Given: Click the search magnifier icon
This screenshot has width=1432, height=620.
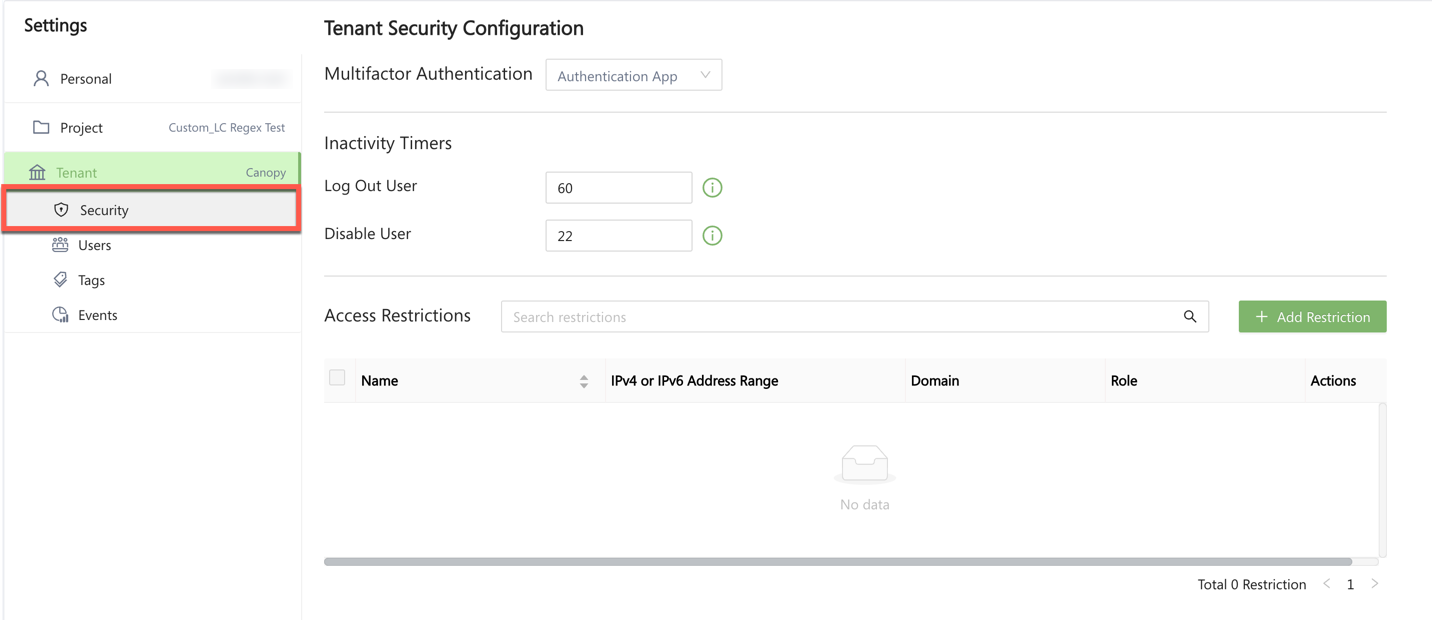Looking at the screenshot, I should click(x=1190, y=317).
